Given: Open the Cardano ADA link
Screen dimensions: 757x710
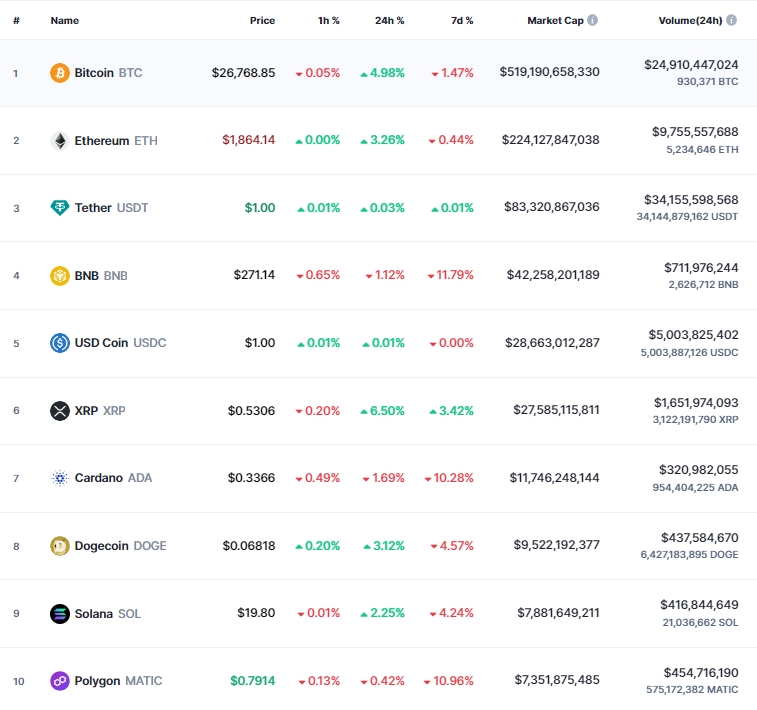Looking at the screenshot, I should [x=113, y=478].
